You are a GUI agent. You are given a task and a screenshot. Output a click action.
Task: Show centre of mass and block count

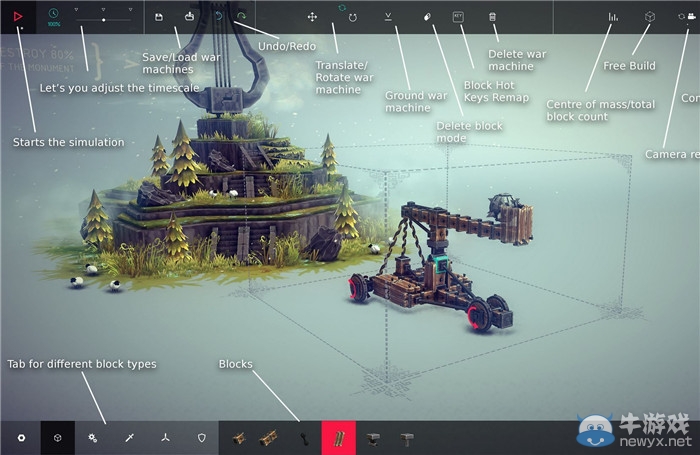point(613,17)
